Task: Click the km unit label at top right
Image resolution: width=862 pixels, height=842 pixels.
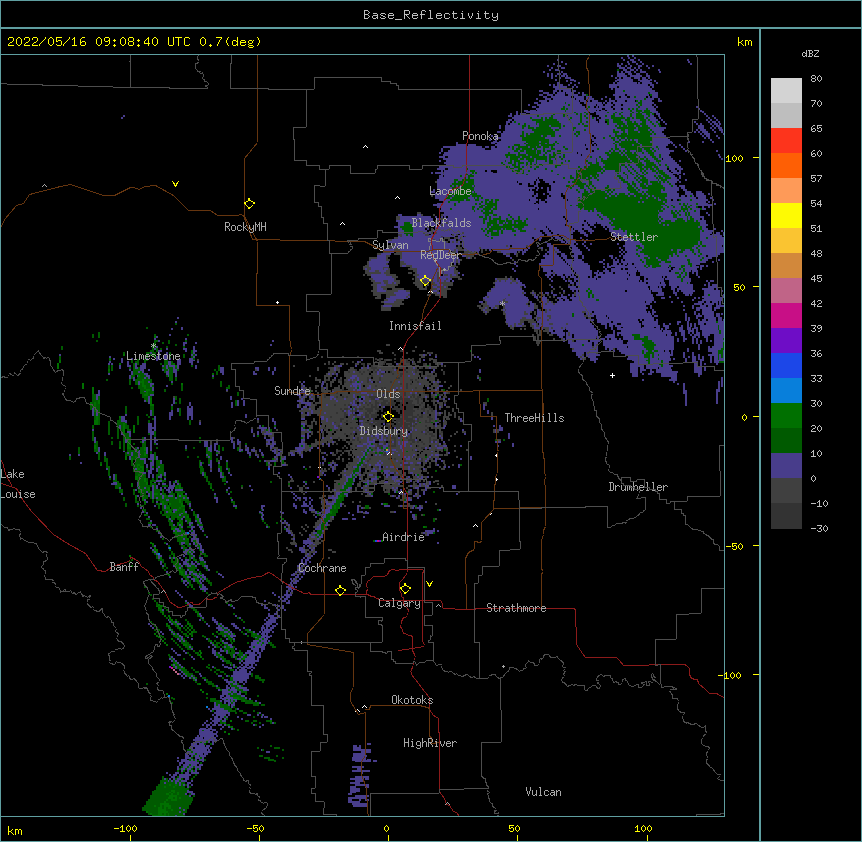Action: [744, 42]
